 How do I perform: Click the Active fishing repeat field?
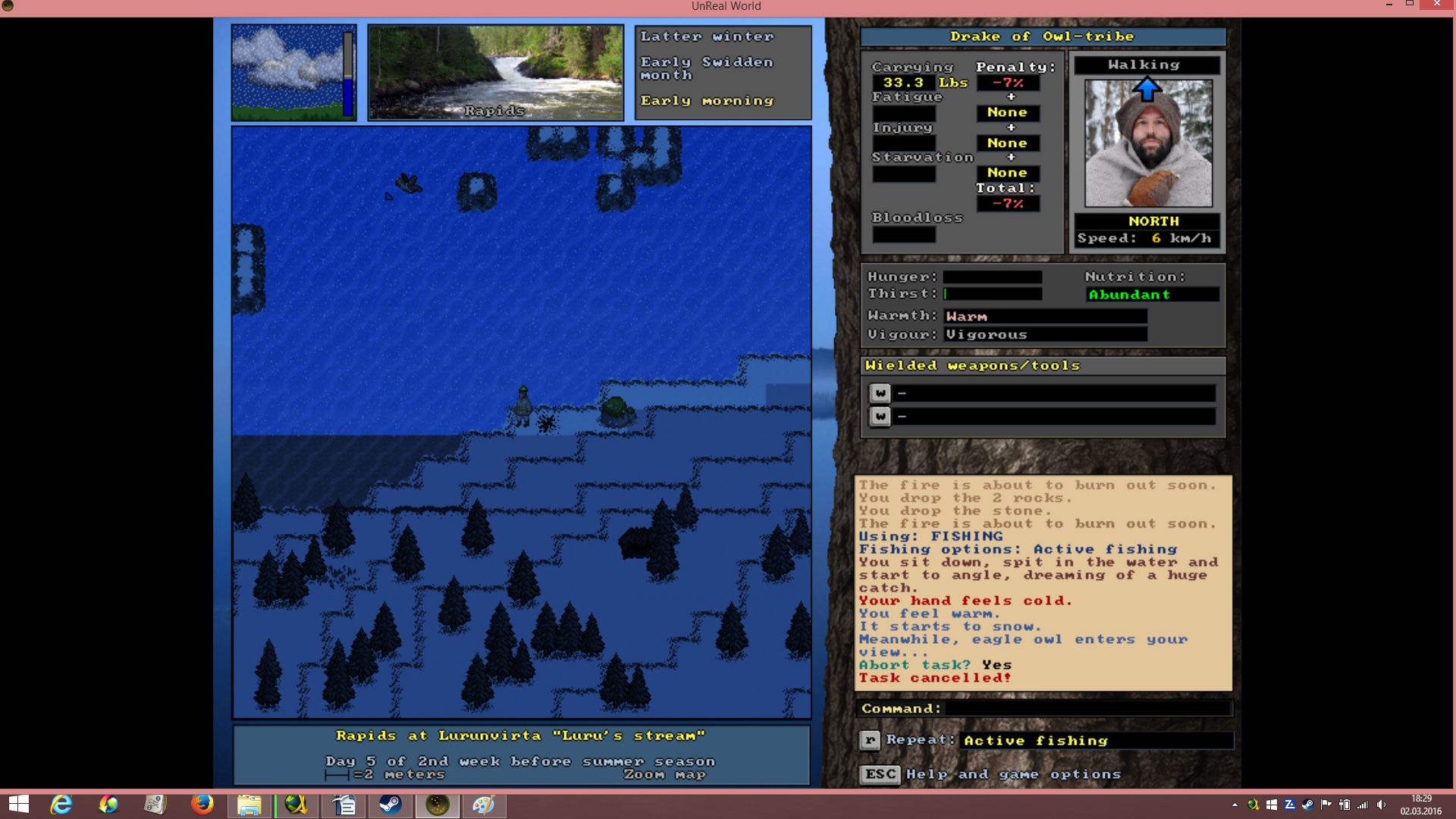click(x=1097, y=741)
